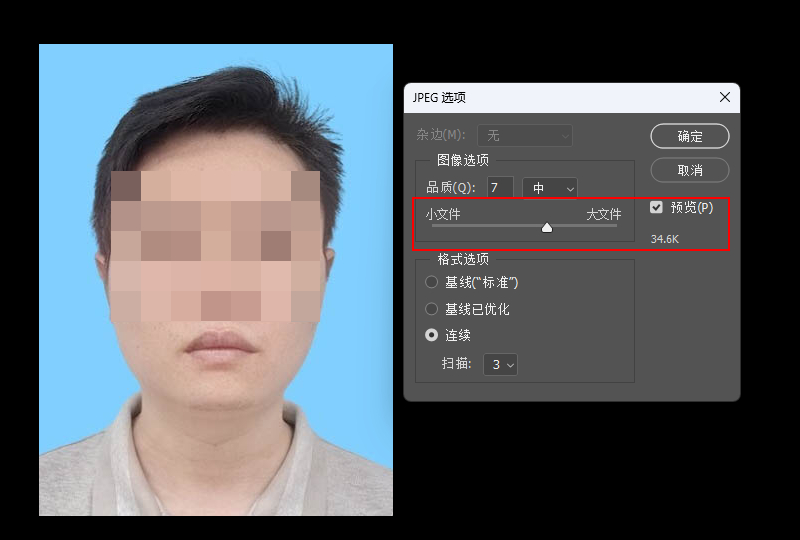Click the 格式选项 group heading
Image resolution: width=800 pixels, height=540 pixels.
463,259
